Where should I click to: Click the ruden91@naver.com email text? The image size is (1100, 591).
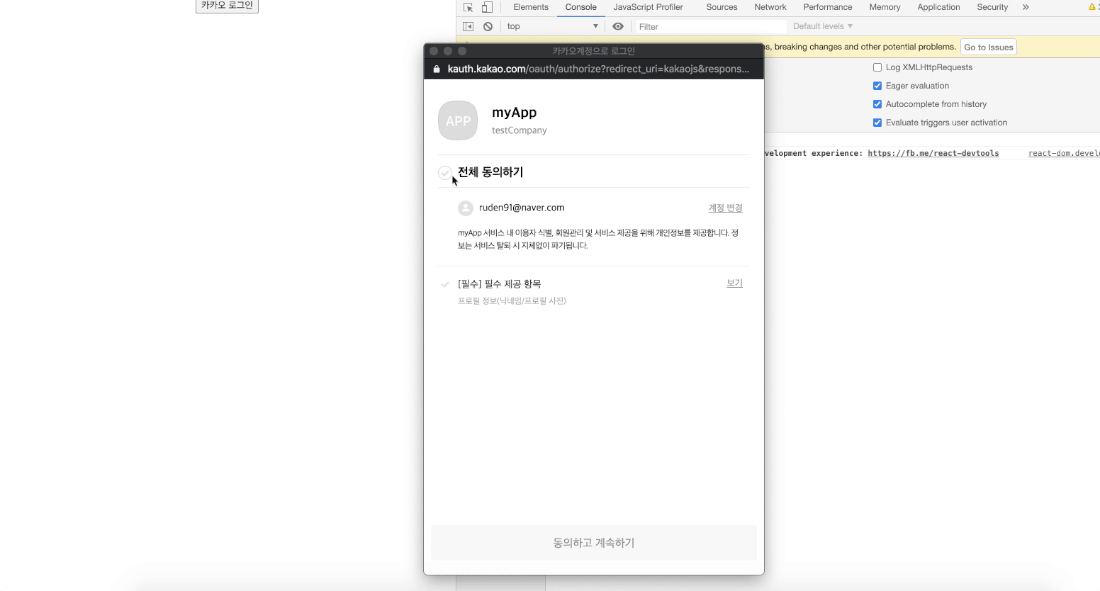tap(521, 208)
